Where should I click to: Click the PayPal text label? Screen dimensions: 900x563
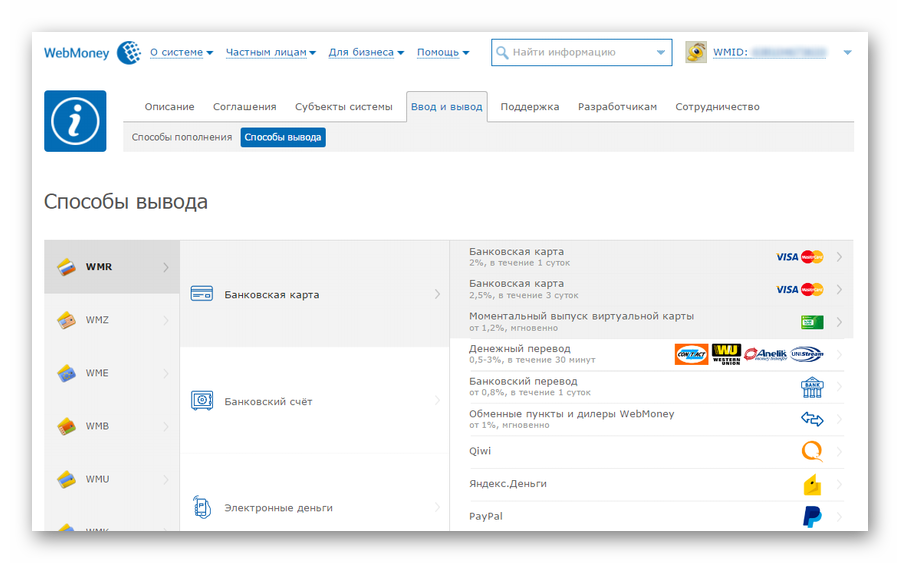pos(486,517)
